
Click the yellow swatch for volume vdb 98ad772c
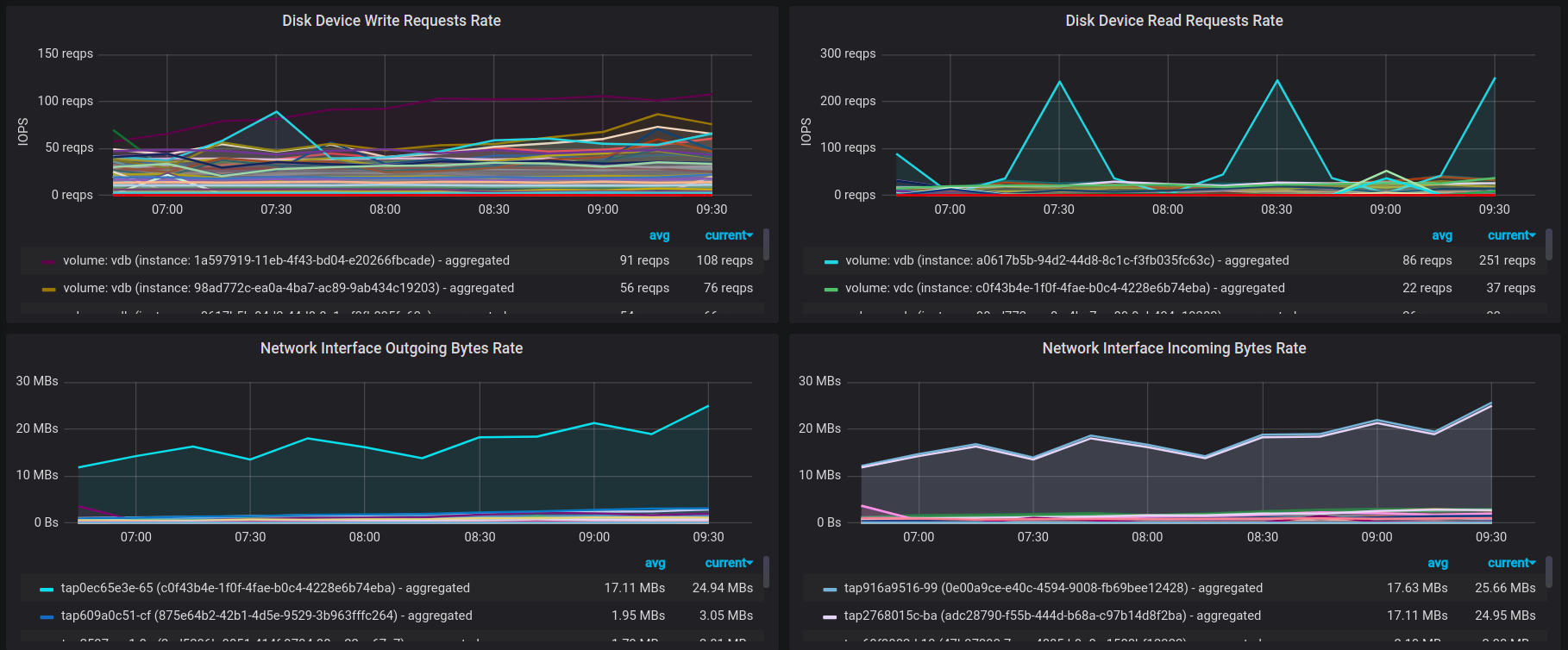tap(48, 289)
